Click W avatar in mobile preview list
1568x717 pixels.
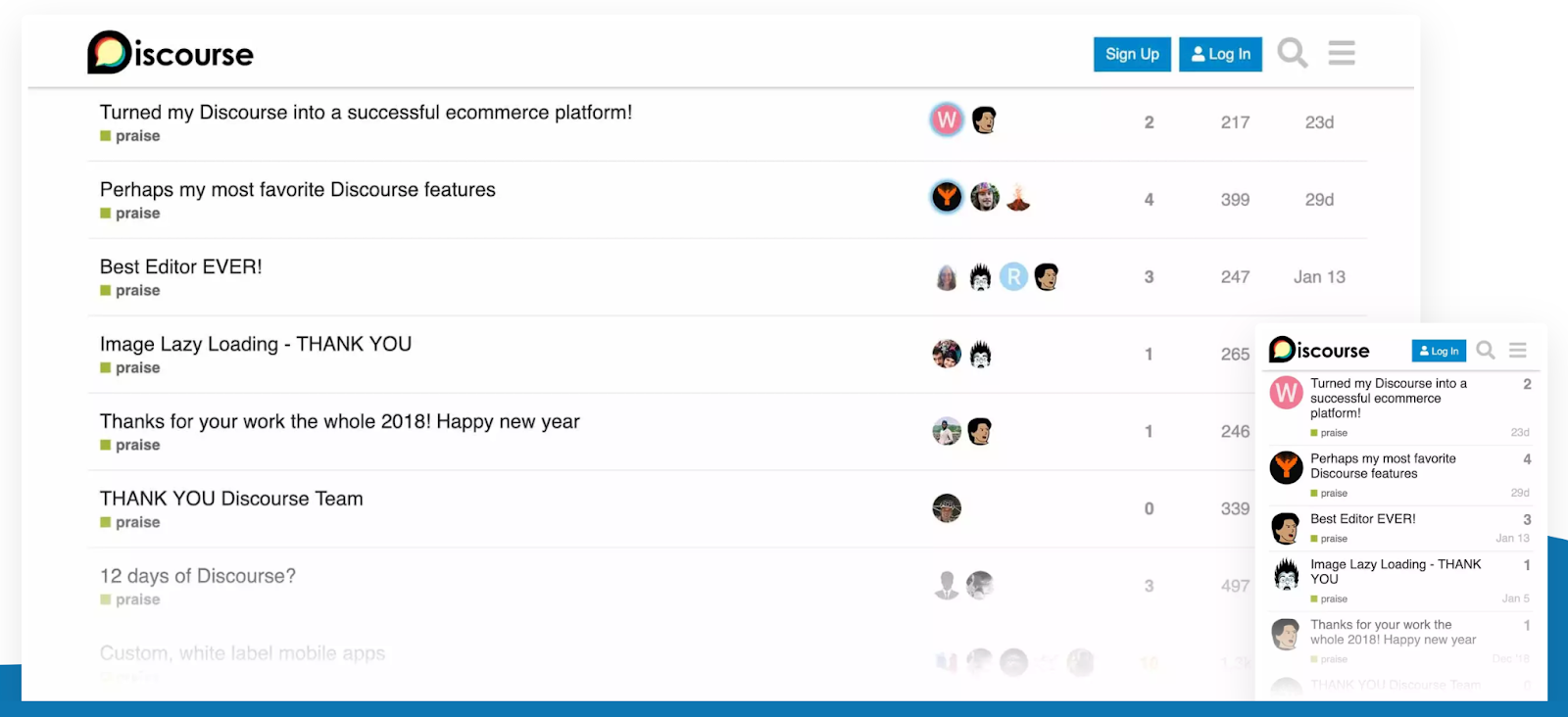click(1286, 394)
